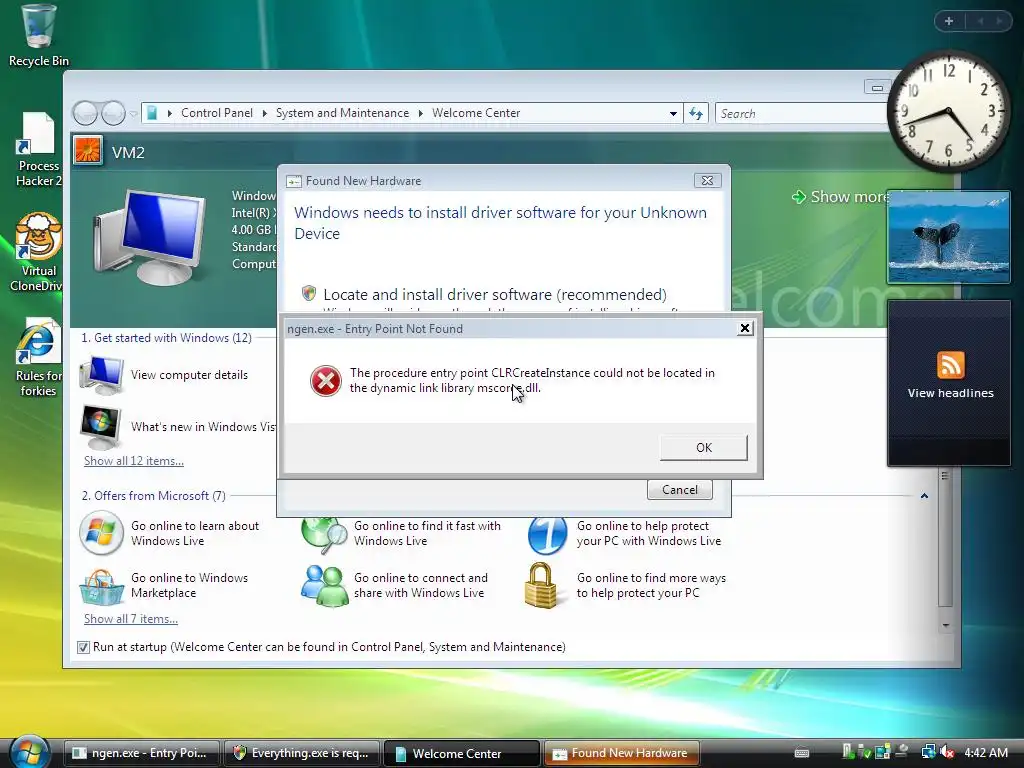Click the analog clock sidebar gadget
Image resolution: width=1024 pixels, height=768 pixels.
point(948,112)
